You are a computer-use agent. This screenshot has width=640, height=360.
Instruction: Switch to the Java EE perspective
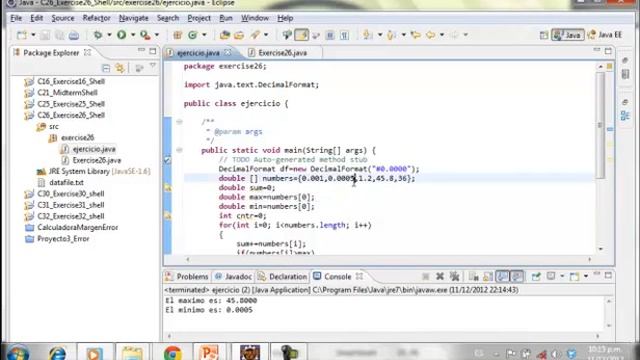604,35
